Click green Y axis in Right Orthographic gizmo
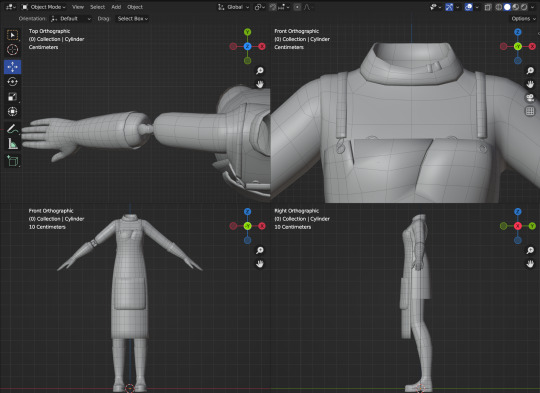Image resolution: width=540 pixels, height=393 pixels. (532, 226)
